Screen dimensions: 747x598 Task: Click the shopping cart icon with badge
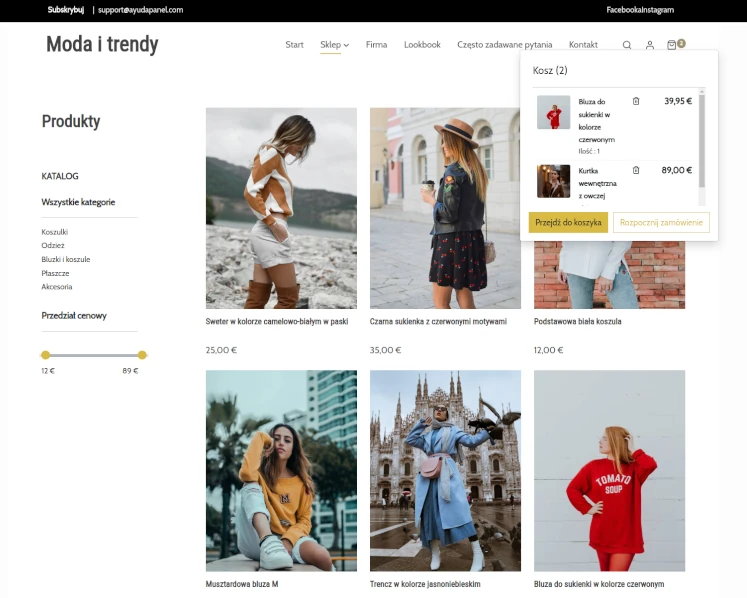(x=673, y=45)
